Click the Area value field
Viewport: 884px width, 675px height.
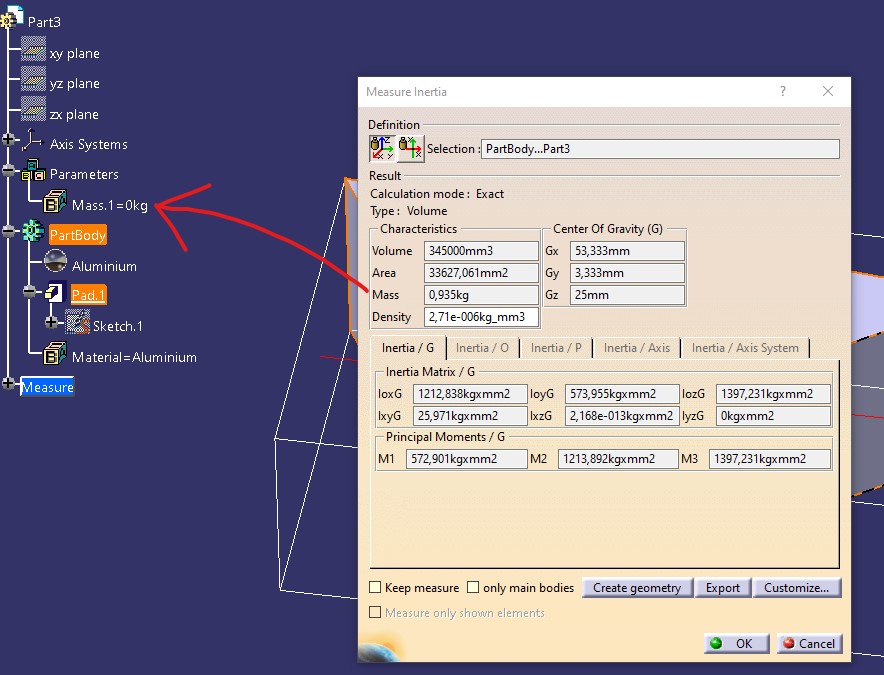(481, 273)
